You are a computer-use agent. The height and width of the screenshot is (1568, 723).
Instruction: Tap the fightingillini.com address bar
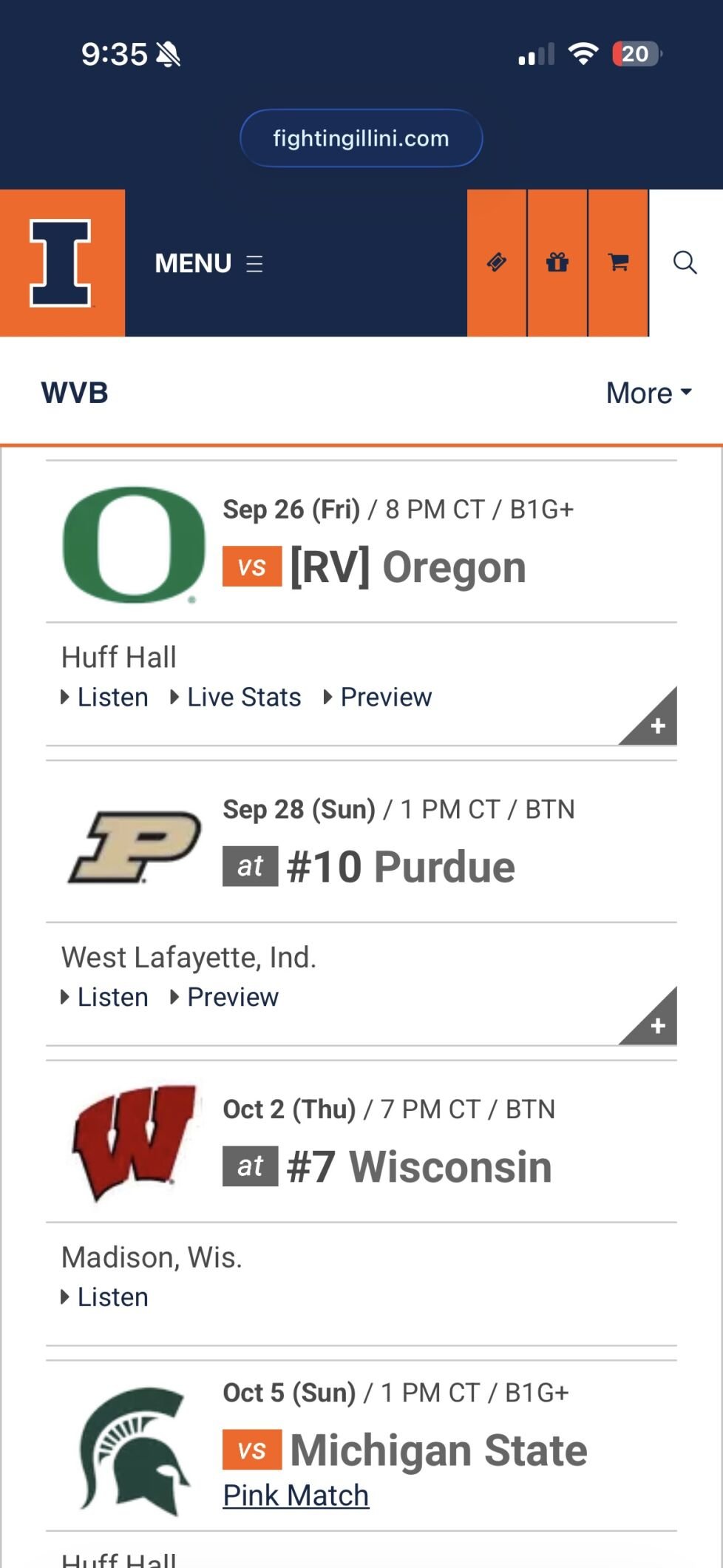click(361, 138)
